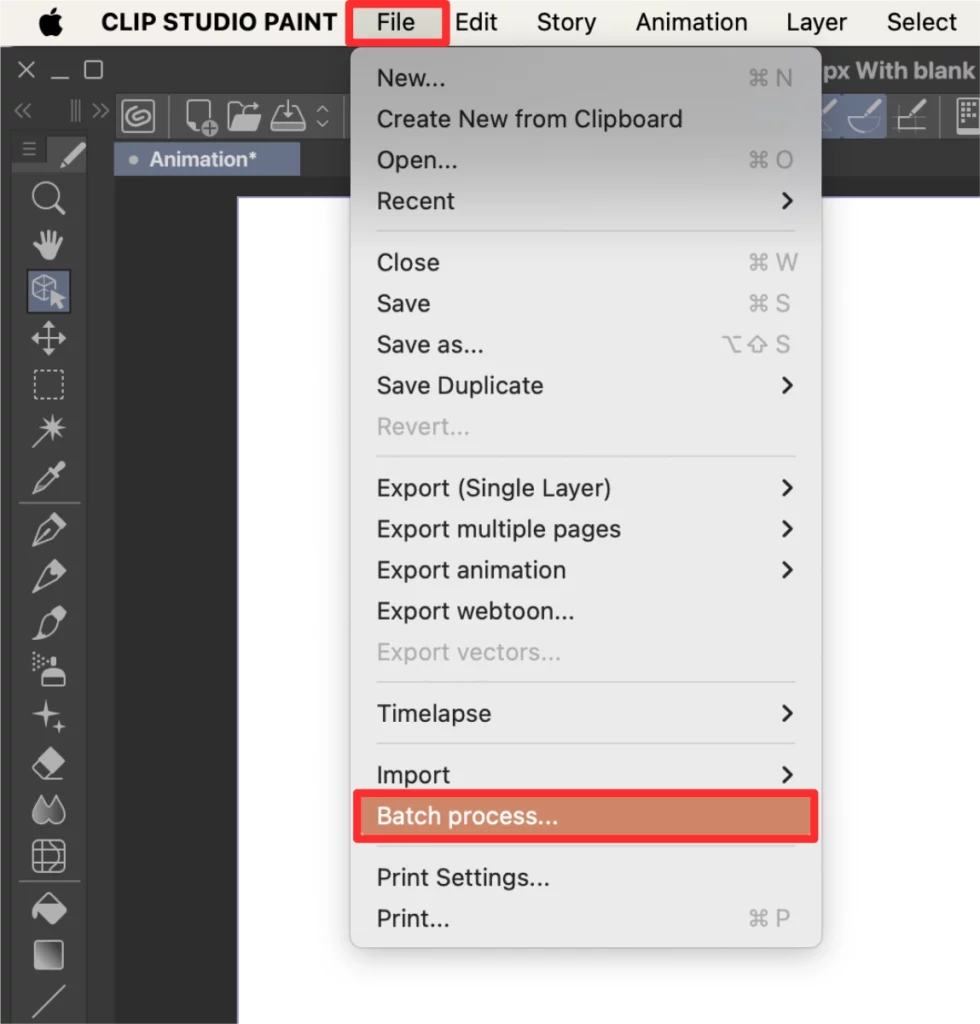Image resolution: width=980 pixels, height=1024 pixels.
Task: Select the Airbrush spray tool
Action: click(48, 669)
